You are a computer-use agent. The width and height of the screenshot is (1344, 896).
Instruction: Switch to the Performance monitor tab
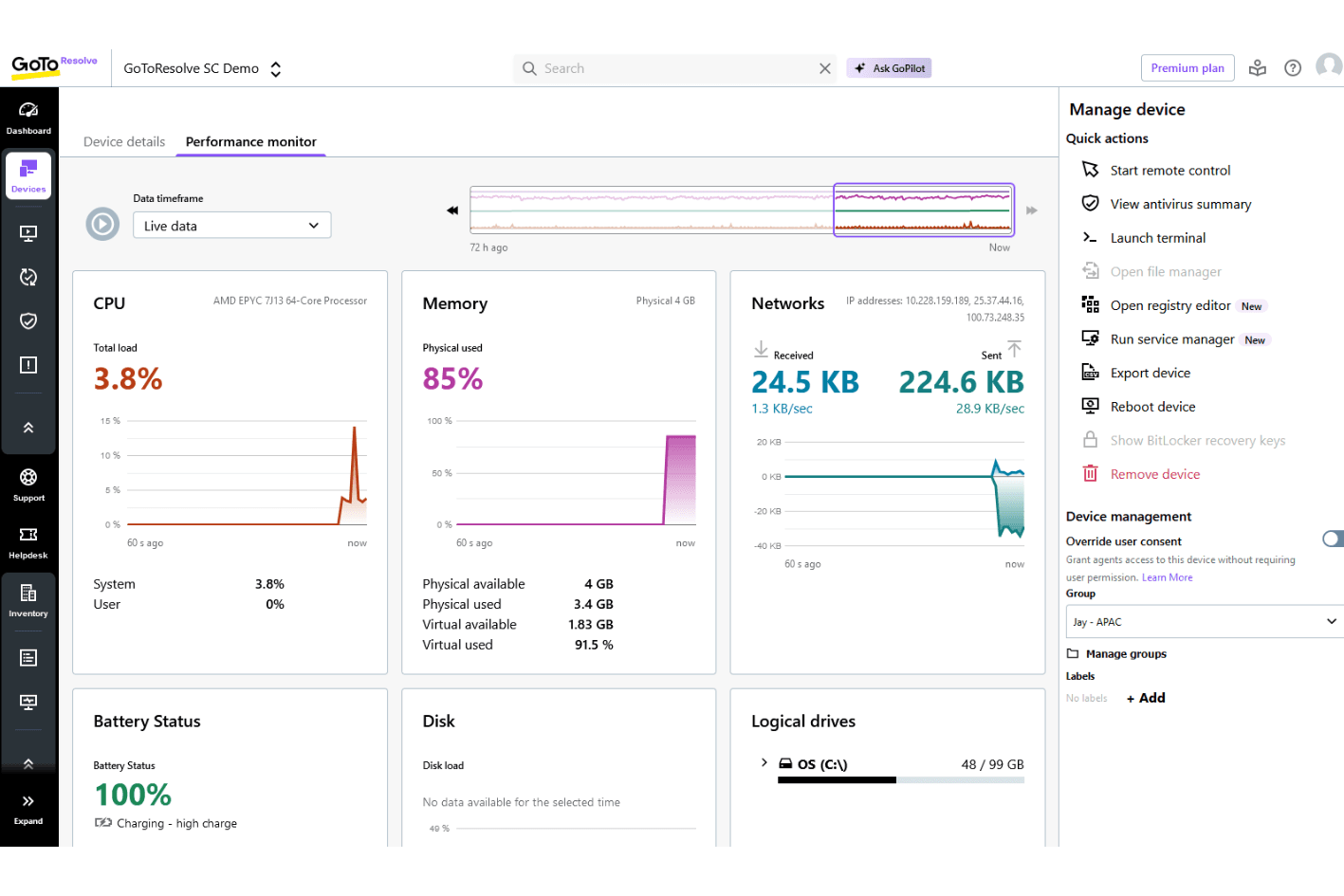pyautogui.click(x=251, y=142)
